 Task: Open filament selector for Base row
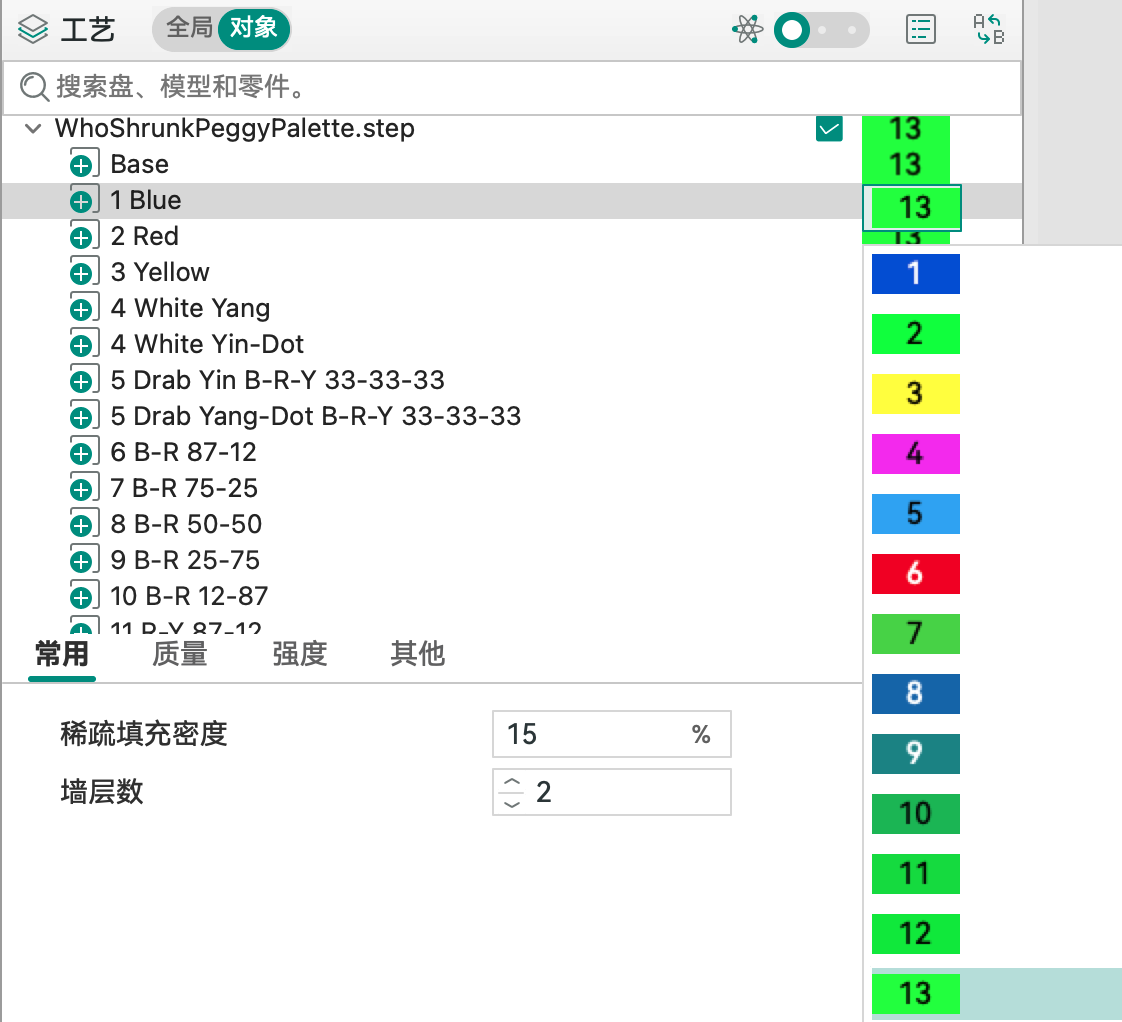[906, 165]
